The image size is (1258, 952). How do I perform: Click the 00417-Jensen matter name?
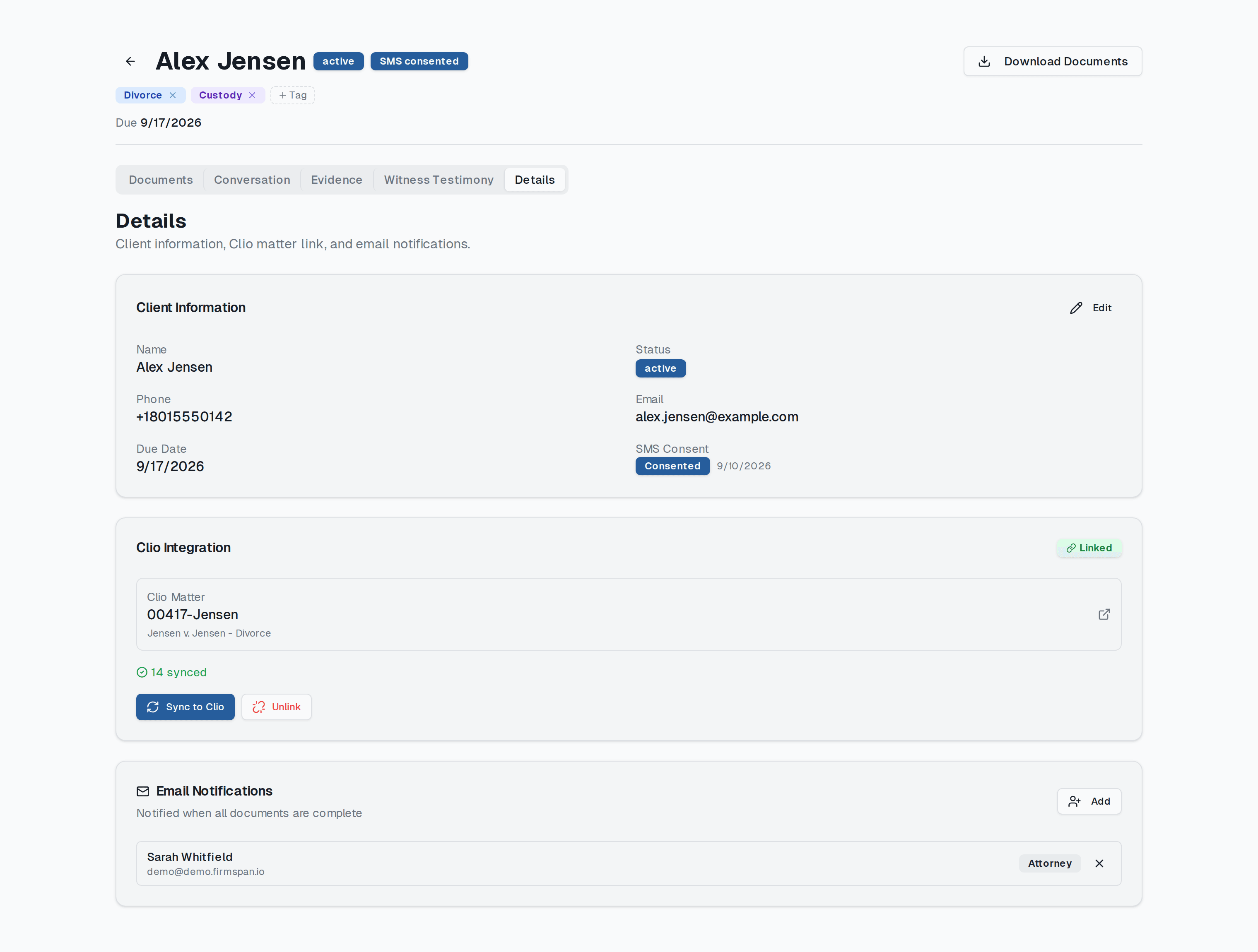(x=192, y=614)
